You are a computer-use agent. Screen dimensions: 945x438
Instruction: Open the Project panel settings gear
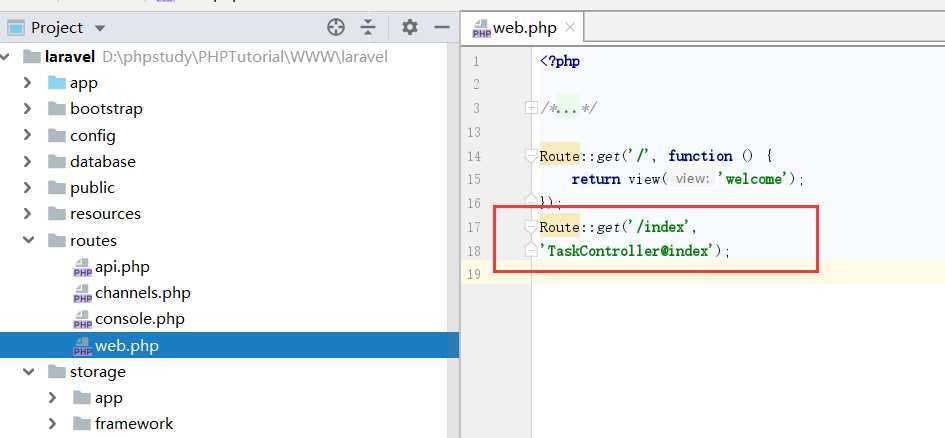pos(410,27)
